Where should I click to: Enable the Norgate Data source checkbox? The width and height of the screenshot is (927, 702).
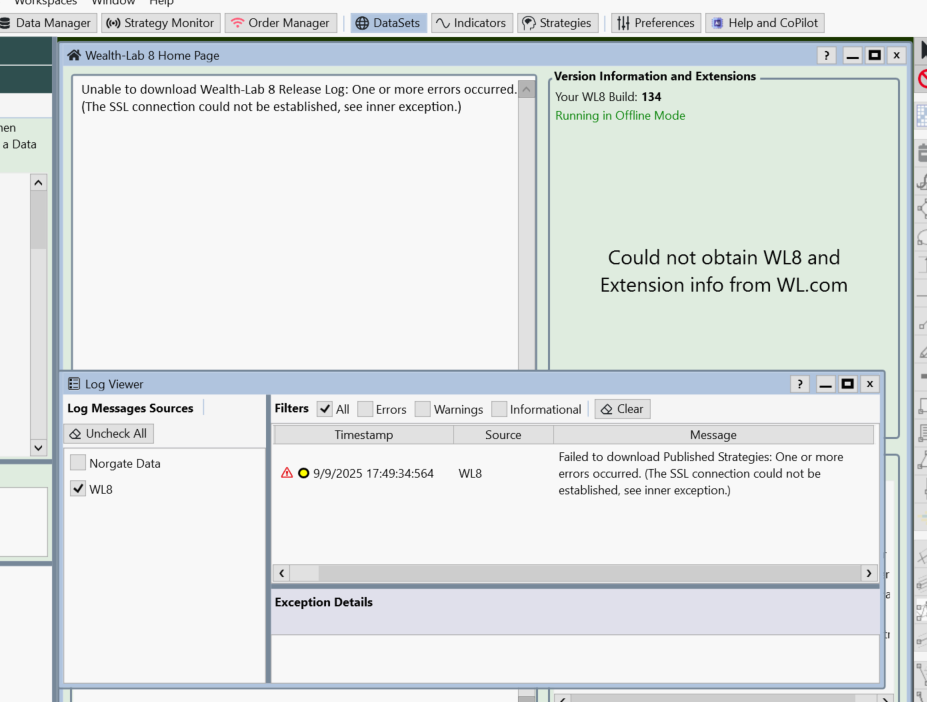78,464
